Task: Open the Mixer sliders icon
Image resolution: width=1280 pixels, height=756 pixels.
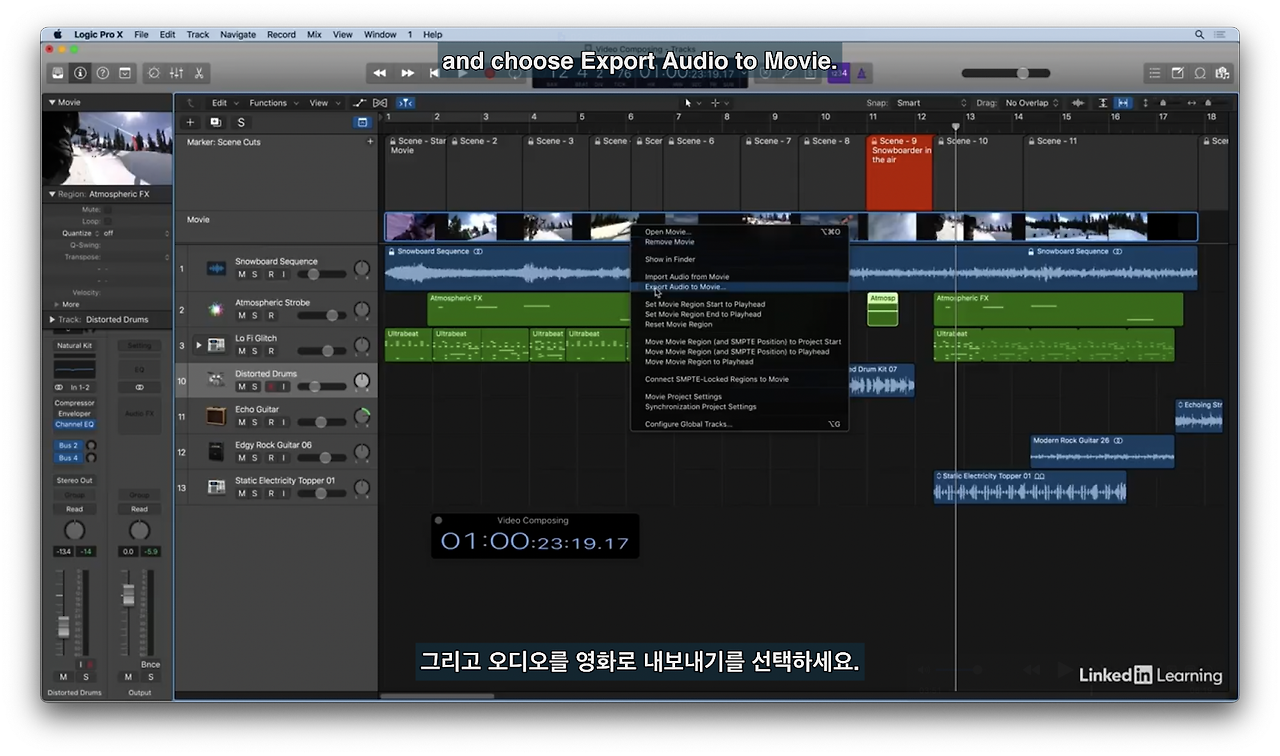Action: 176,73
